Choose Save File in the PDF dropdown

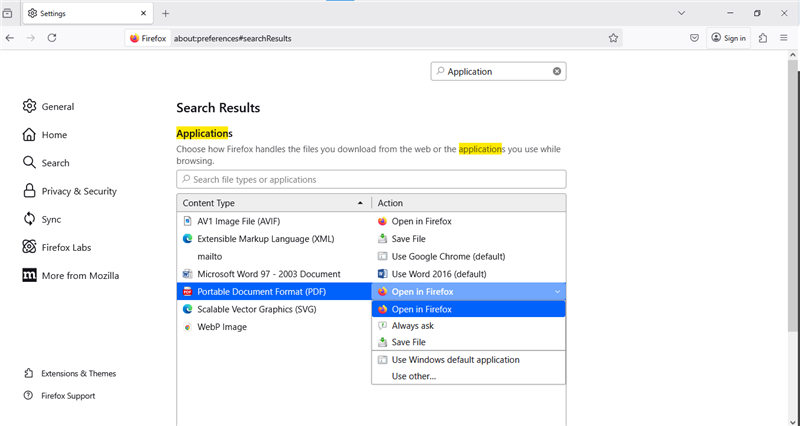468,342
